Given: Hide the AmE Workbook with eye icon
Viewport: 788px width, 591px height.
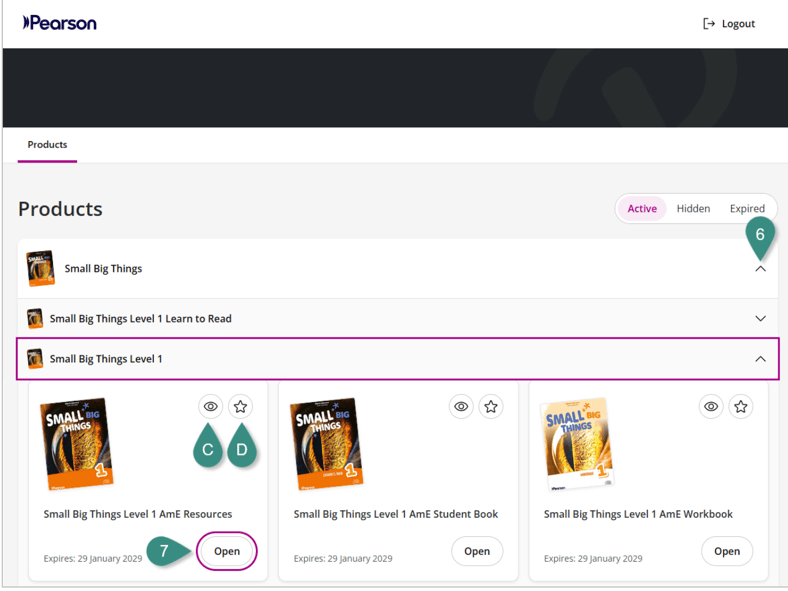Looking at the screenshot, I should pyautogui.click(x=711, y=407).
